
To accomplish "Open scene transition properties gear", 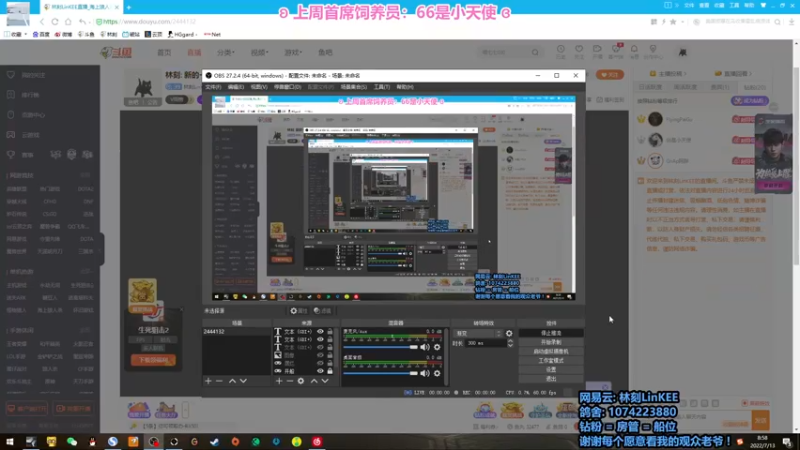I will point(509,333).
